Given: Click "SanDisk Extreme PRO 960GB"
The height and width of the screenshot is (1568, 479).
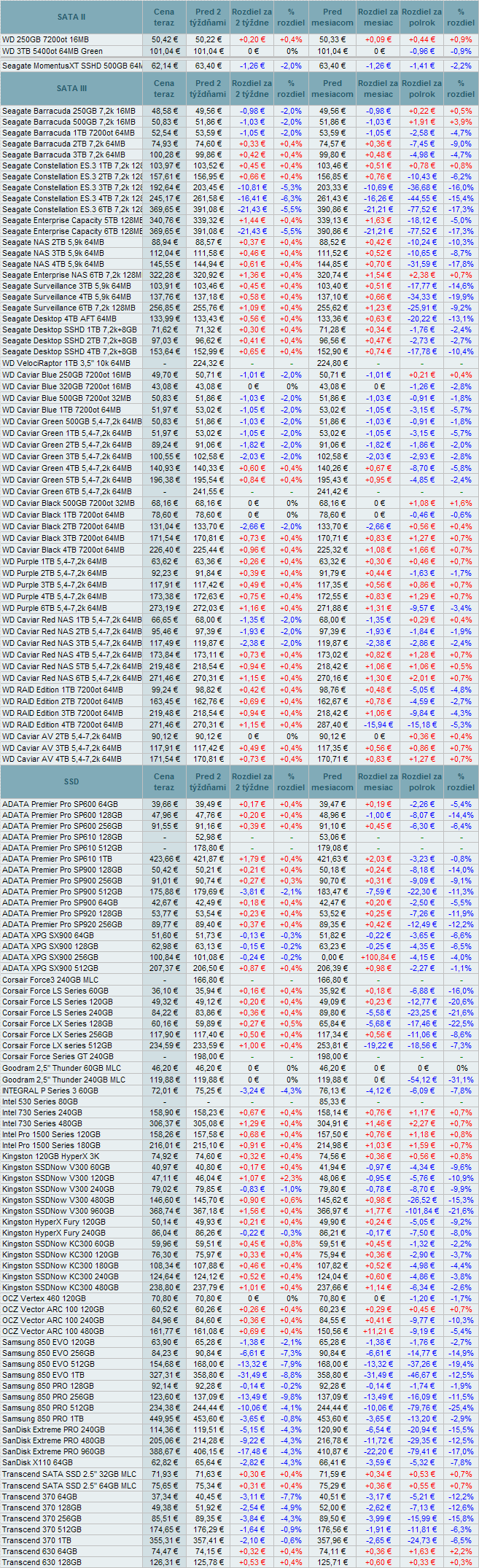Looking at the screenshot, I should click(53, 1451).
